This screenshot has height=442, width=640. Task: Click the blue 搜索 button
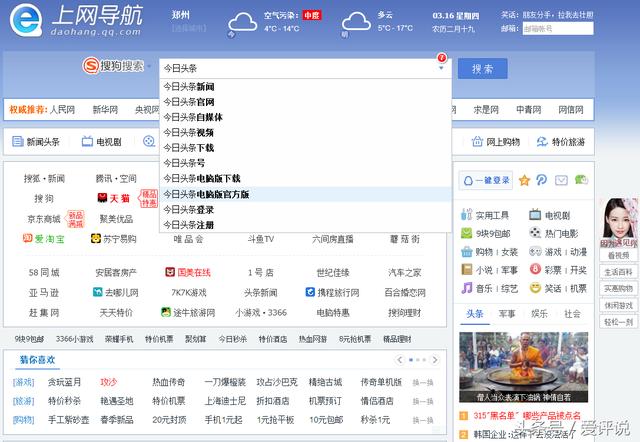(x=482, y=69)
